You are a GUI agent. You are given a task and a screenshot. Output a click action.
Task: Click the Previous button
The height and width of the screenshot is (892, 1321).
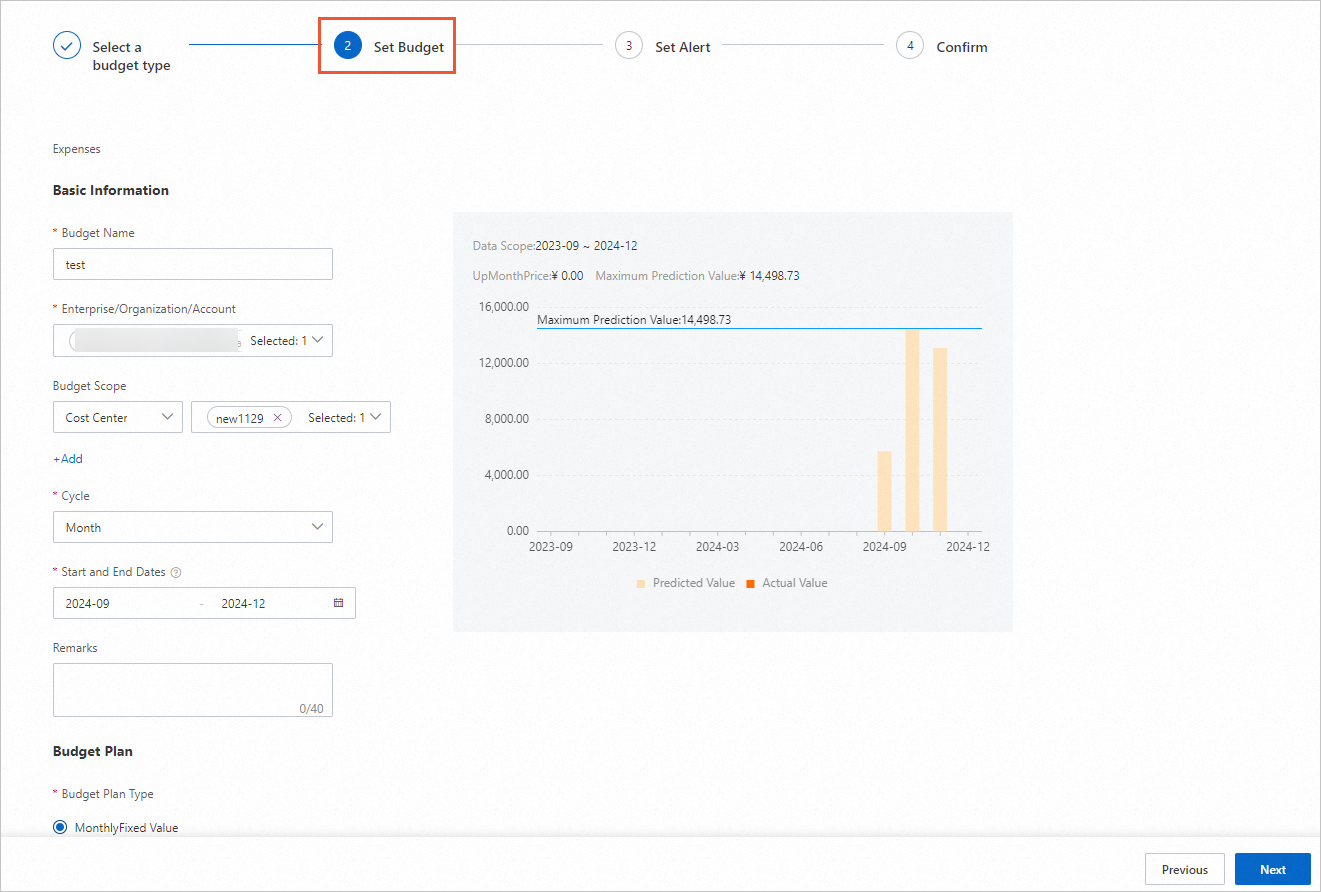(x=1185, y=870)
